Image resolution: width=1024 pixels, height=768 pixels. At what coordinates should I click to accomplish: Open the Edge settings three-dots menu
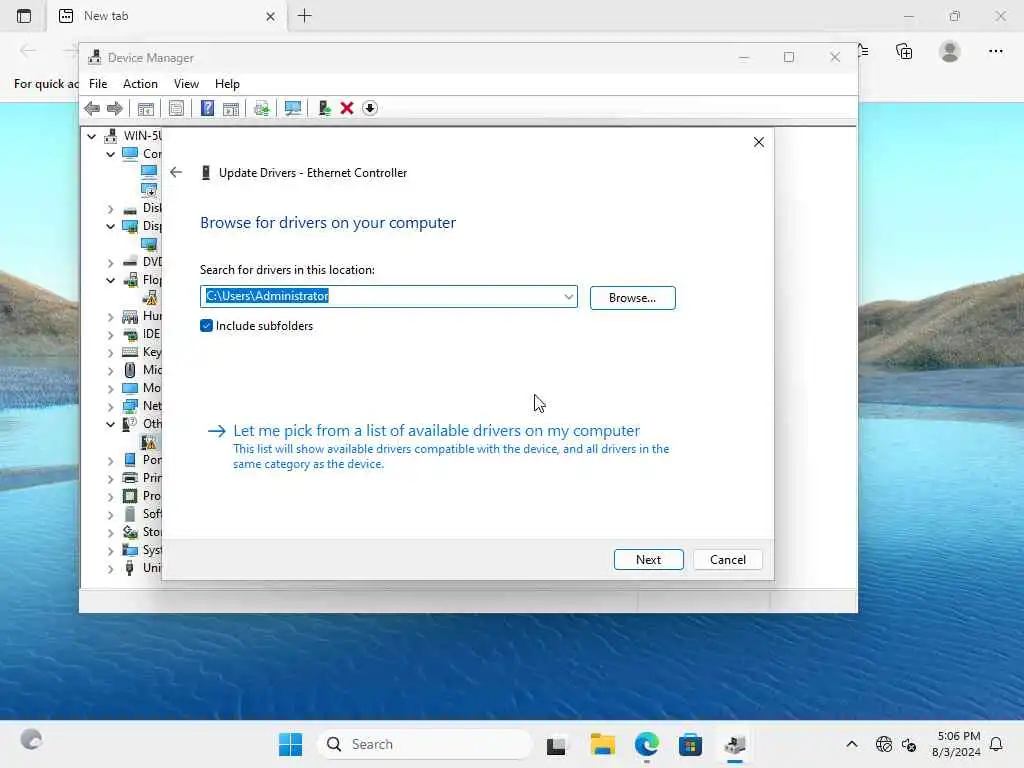click(995, 51)
